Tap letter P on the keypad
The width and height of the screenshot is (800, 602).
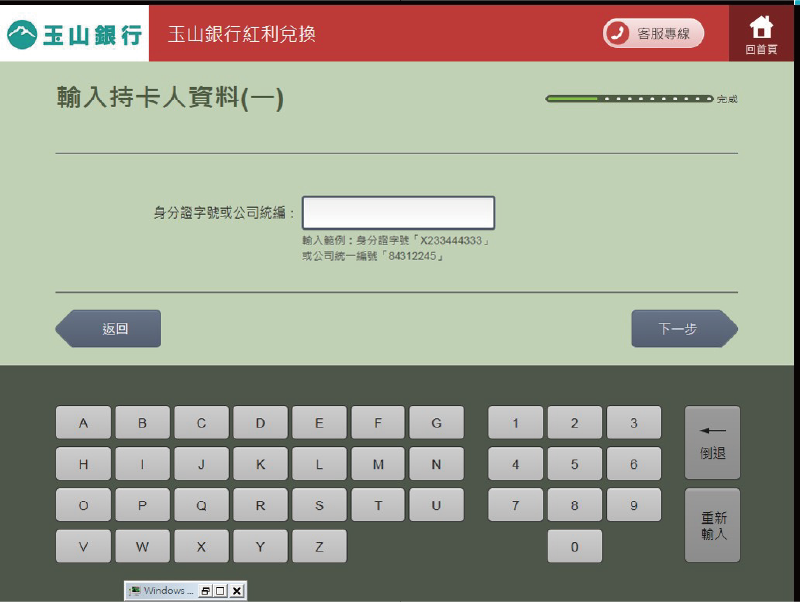click(x=142, y=505)
